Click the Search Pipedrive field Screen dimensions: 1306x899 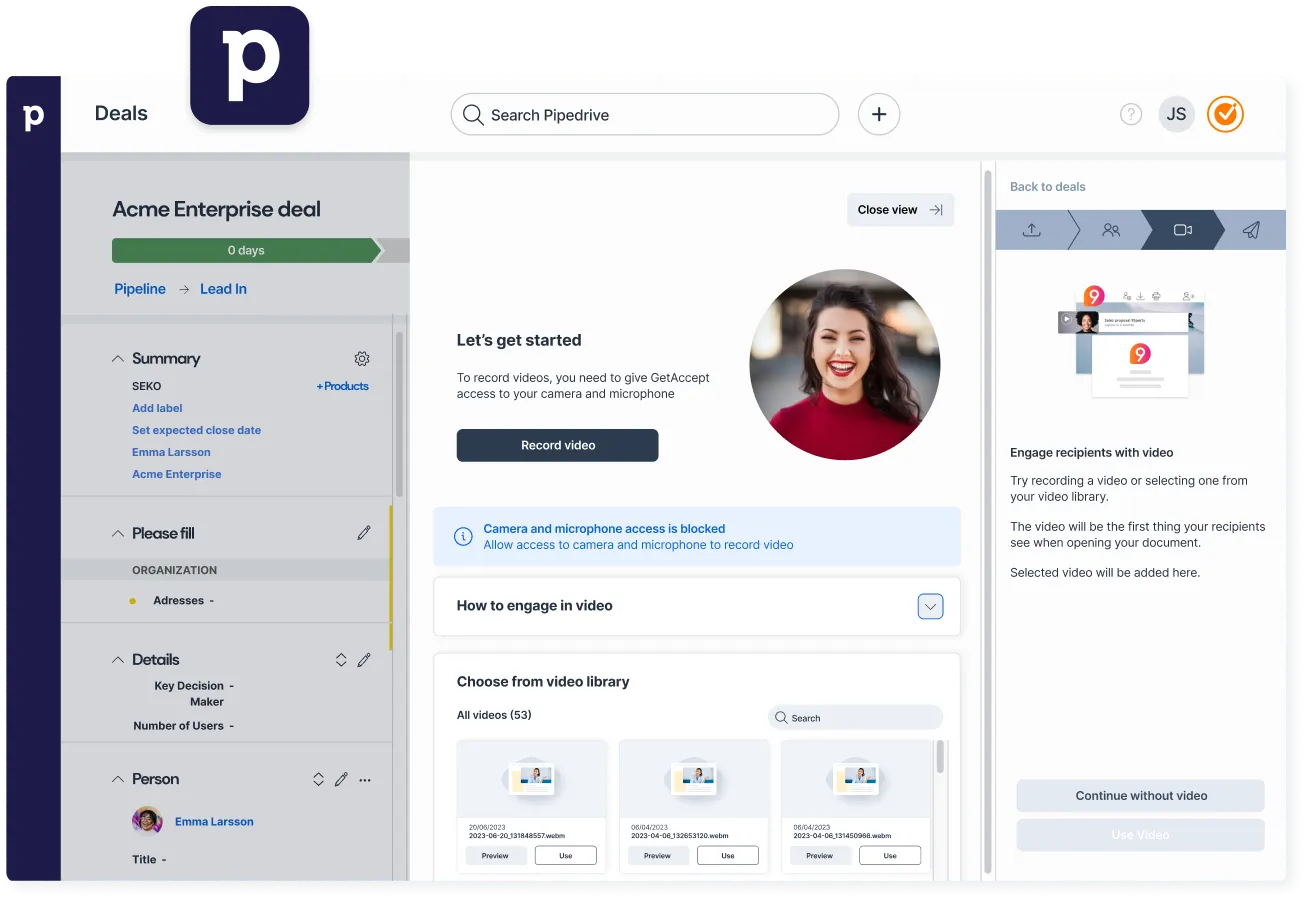(x=645, y=114)
